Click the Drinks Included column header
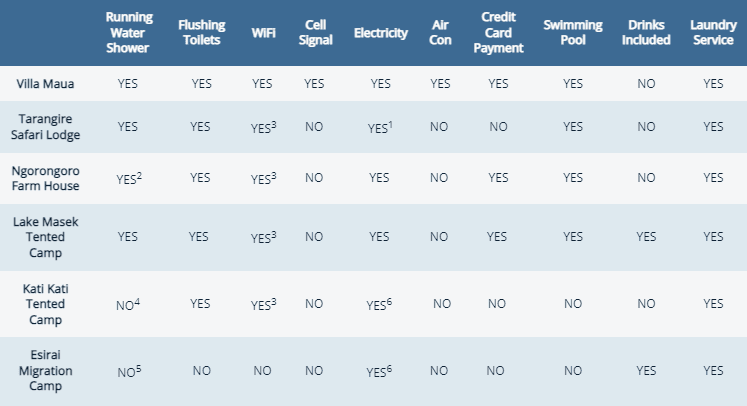This screenshot has height=406, width=747. pyautogui.click(x=646, y=32)
